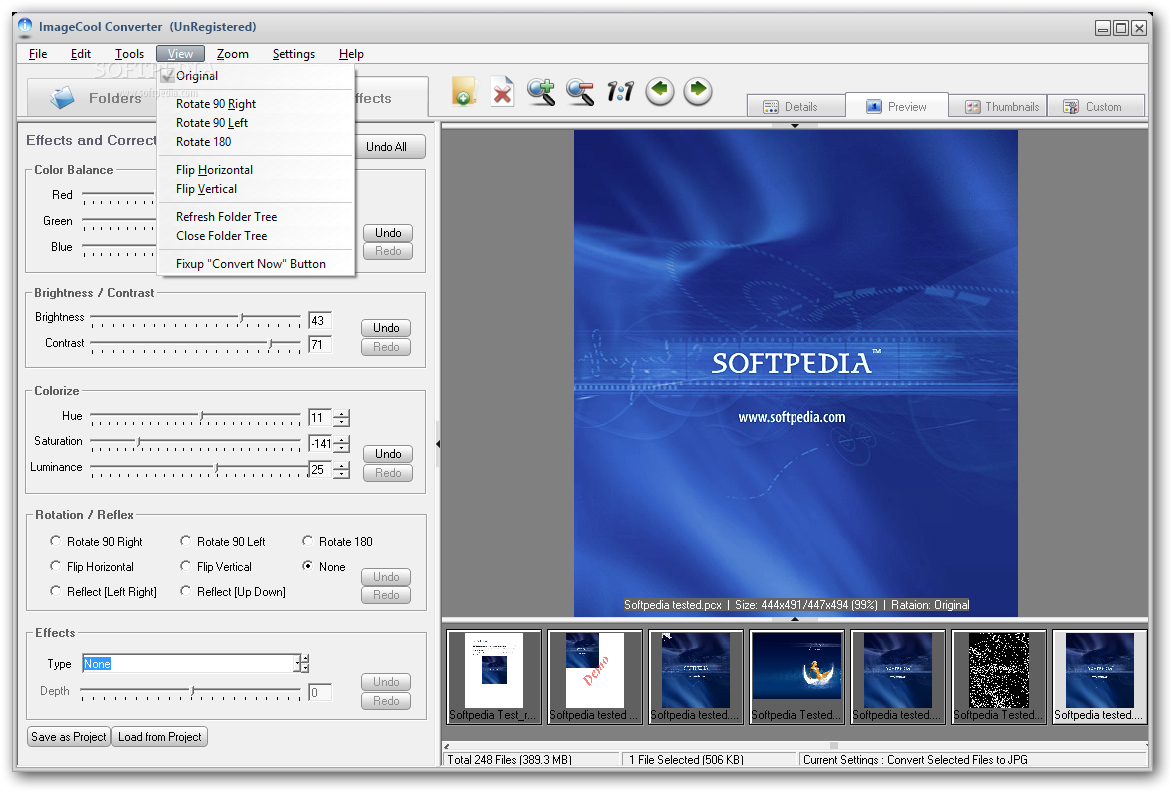Click the Preview tab icon

pyautogui.click(x=874, y=106)
